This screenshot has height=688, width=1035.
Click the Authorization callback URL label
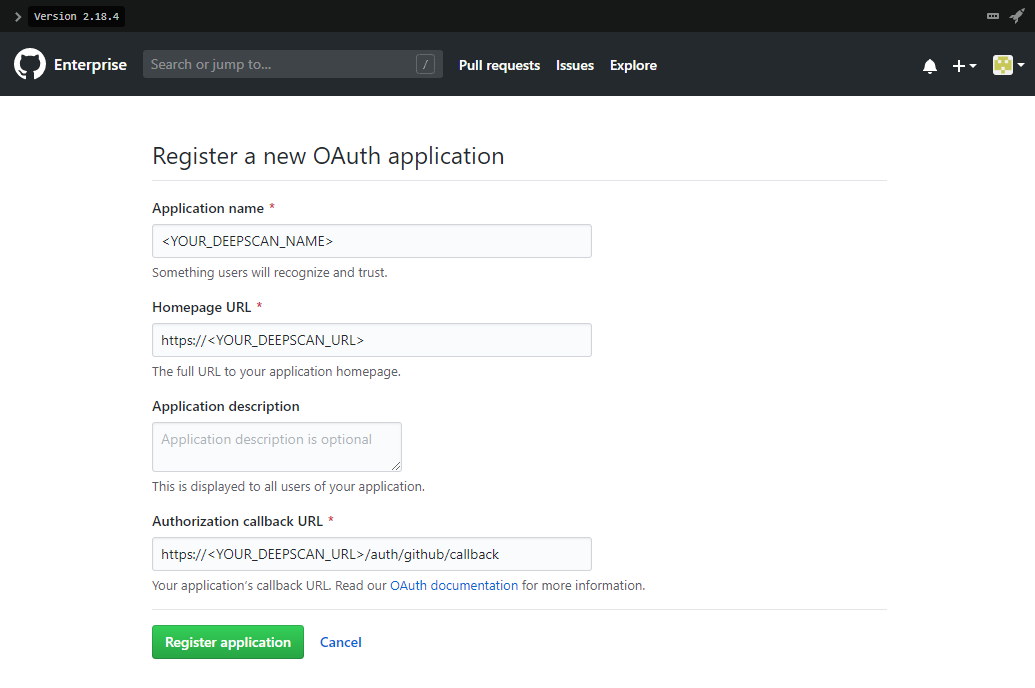pyautogui.click(x=237, y=522)
